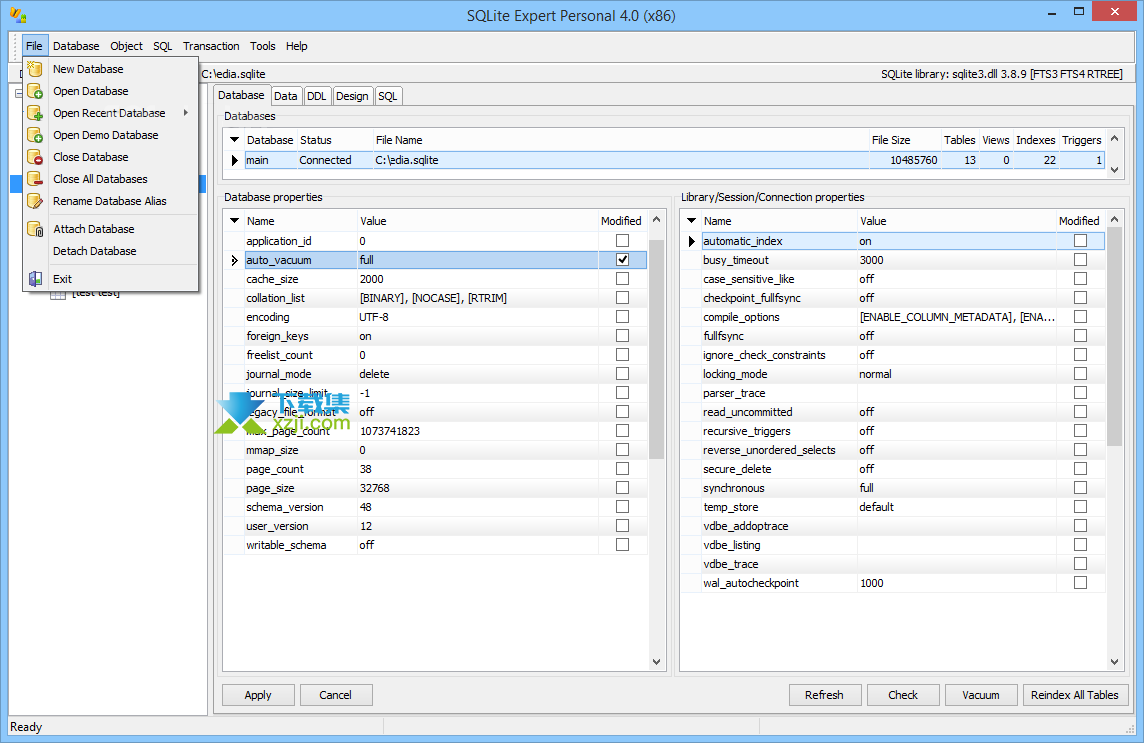
Task: Switch to the Data tab
Action: [285, 96]
